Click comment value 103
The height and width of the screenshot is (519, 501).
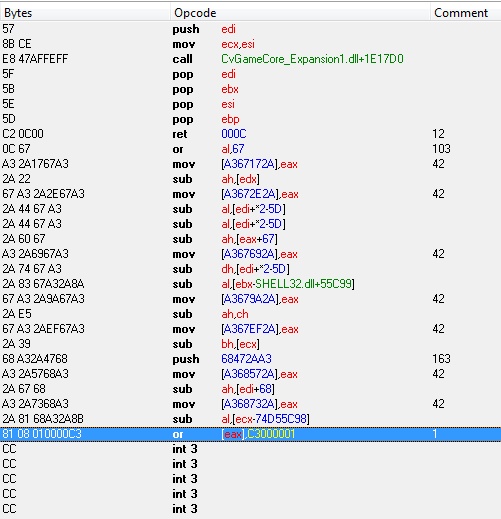[441, 149]
